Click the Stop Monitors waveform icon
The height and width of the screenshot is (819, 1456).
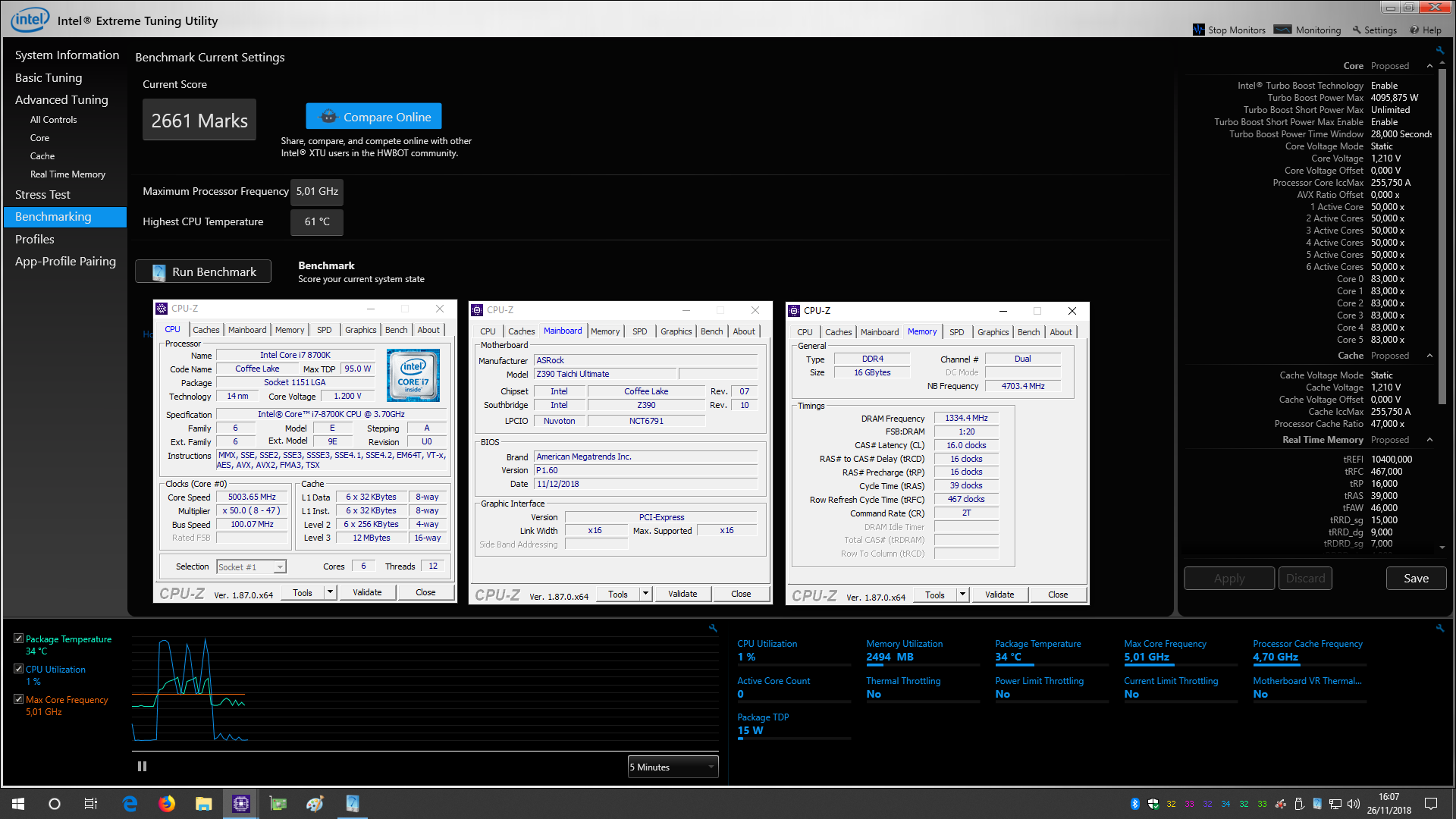pos(1198,30)
